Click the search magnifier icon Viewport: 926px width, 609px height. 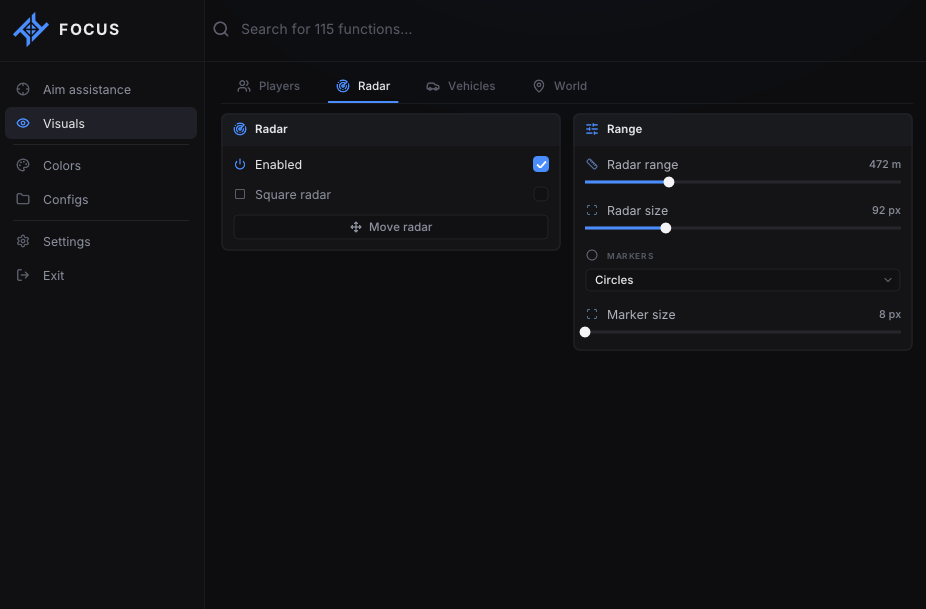point(221,29)
